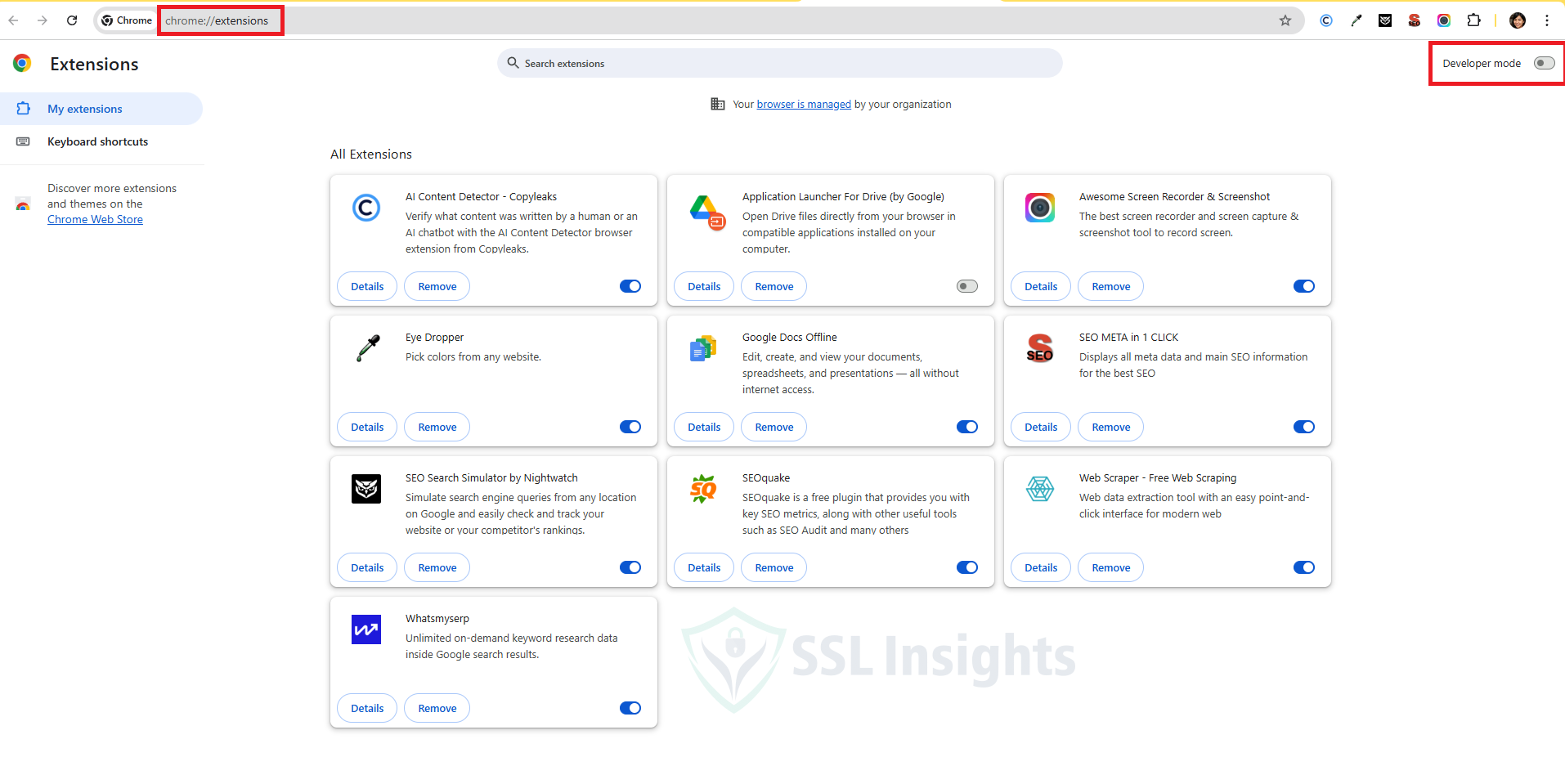Open the Extensions puzzle piece menu
Image resolution: width=1565 pixels, height=784 pixels.
[1473, 20]
